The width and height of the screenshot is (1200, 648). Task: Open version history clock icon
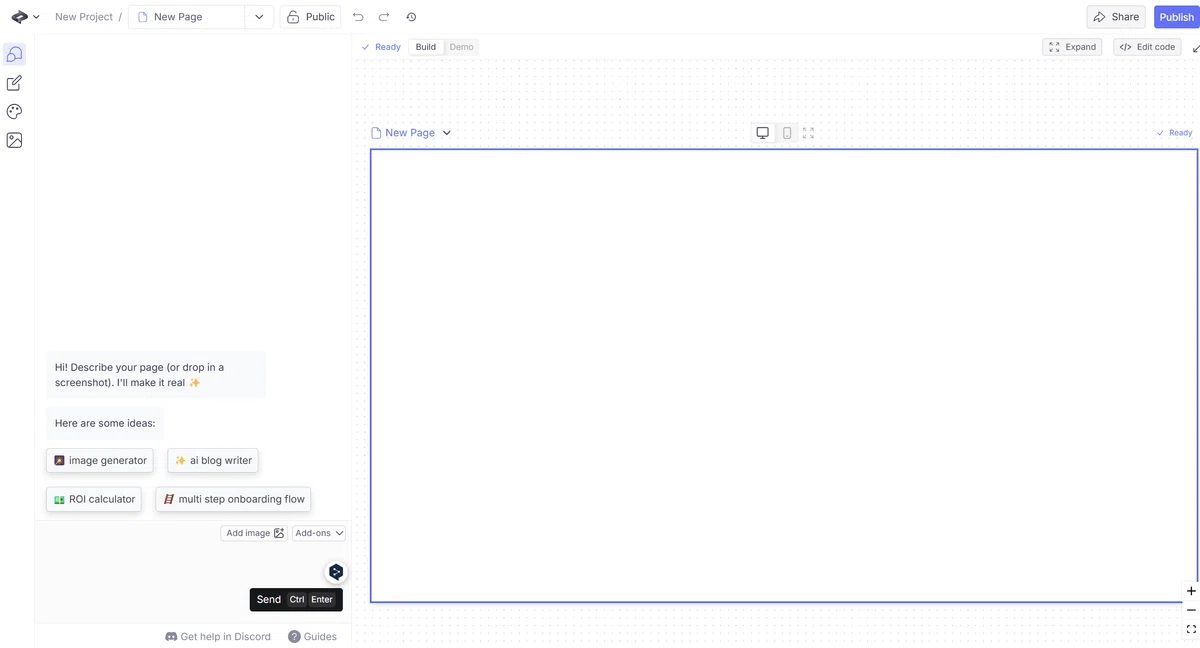click(411, 17)
